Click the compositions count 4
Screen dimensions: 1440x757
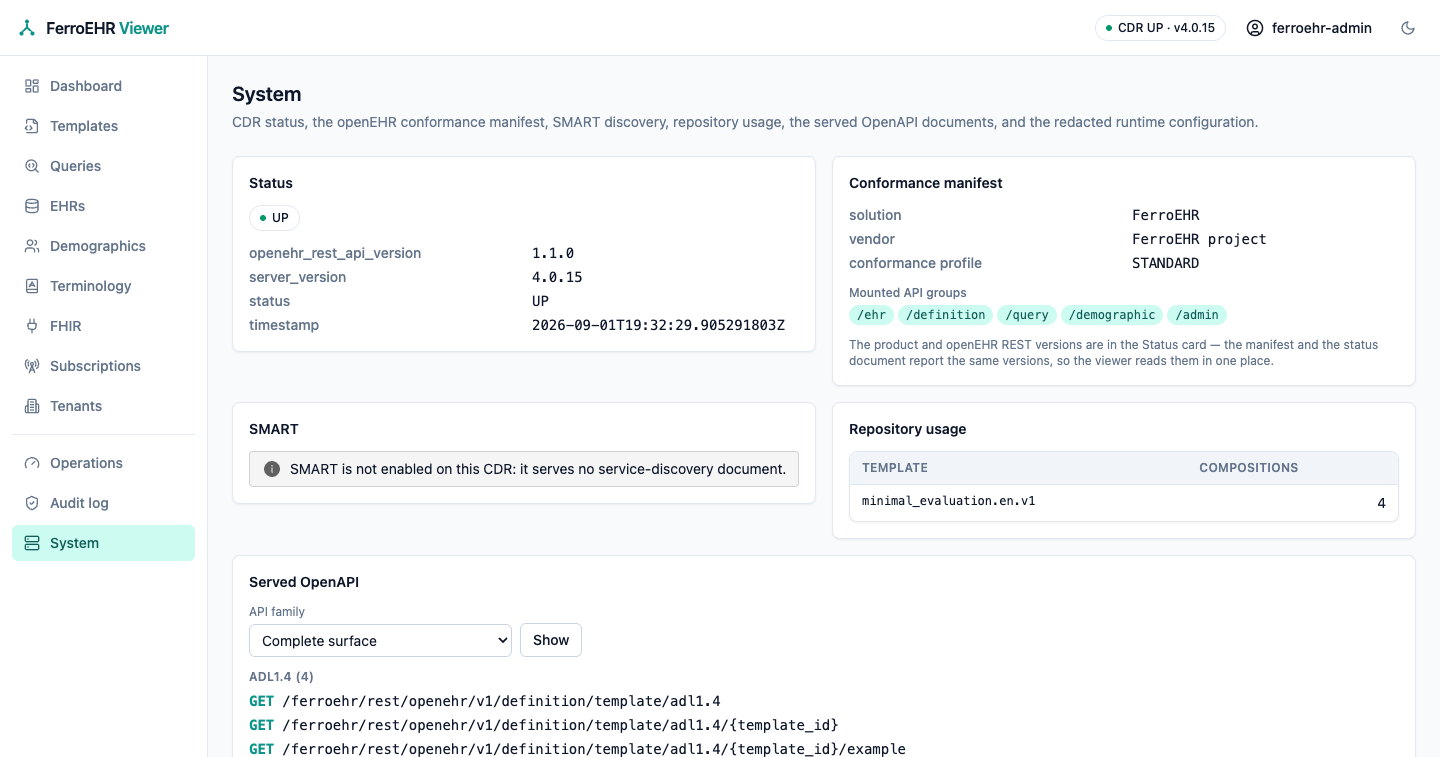[1381, 503]
